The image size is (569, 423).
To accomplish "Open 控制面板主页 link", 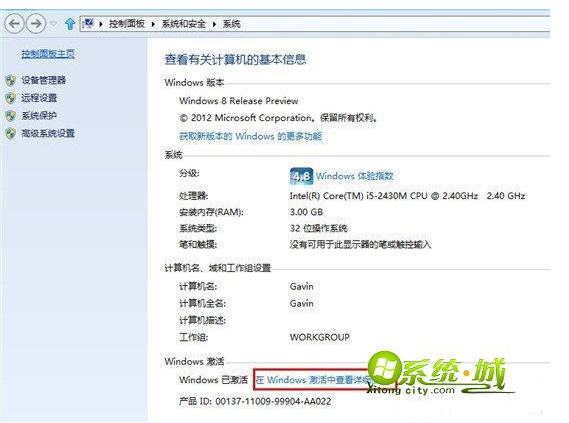I will (48, 54).
